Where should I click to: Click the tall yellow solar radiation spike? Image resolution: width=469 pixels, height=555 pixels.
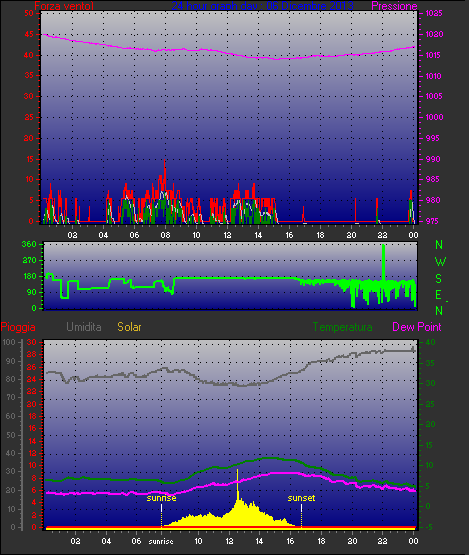coord(237,485)
